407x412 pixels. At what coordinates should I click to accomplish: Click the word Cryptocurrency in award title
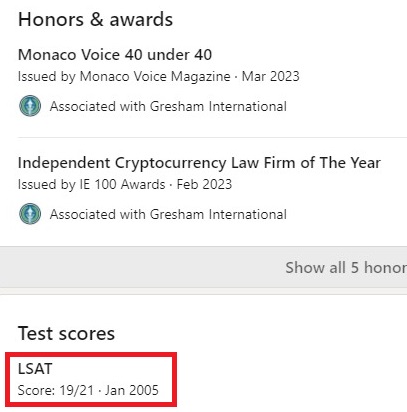pyautogui.click(x=170, y=163)
